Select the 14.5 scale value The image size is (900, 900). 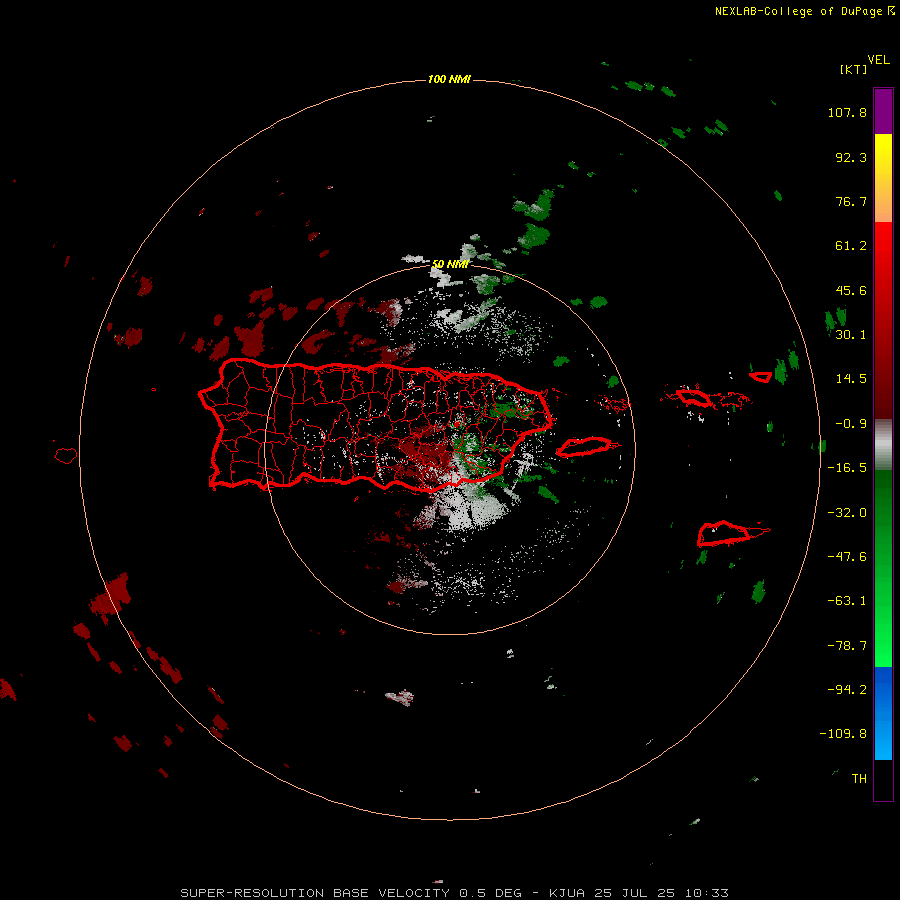point(851,379)
